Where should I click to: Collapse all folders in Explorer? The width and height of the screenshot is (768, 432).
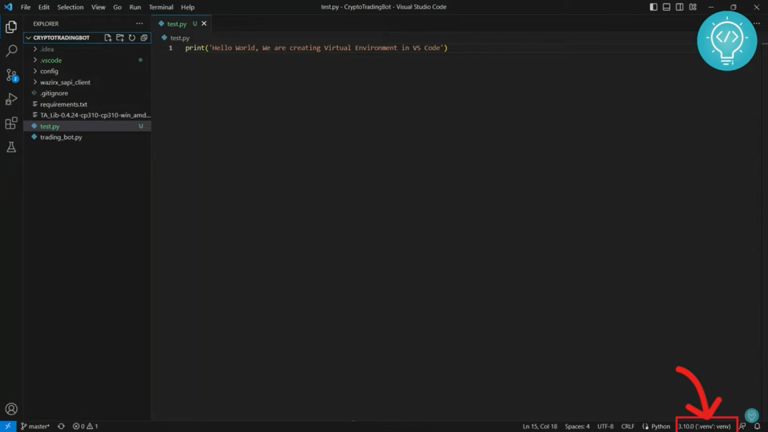144,38
